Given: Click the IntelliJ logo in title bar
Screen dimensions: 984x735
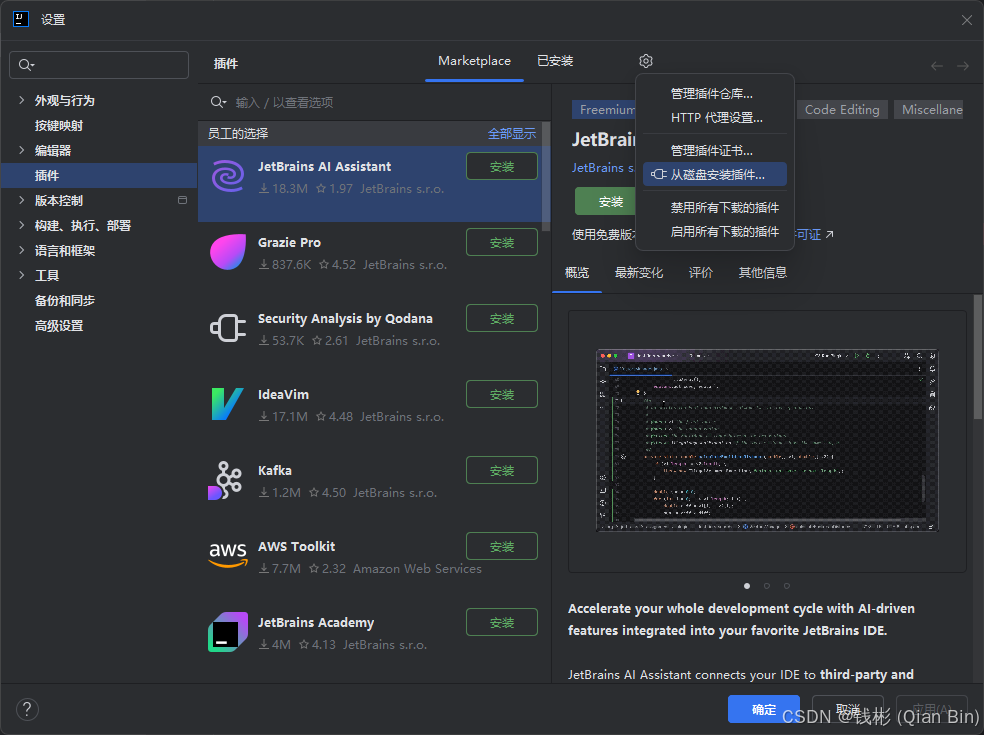Looking at the screenshot, I should pos(21,19).
